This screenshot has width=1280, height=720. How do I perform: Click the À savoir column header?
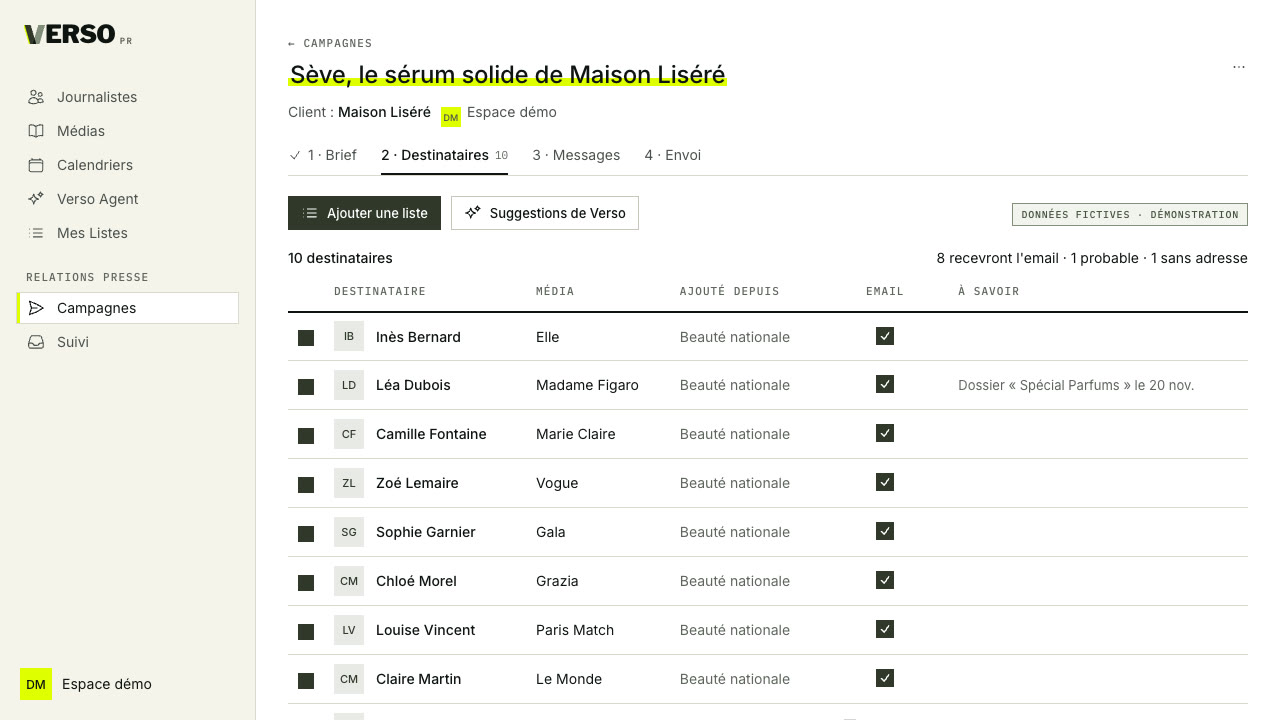click(x=988, y=291)
